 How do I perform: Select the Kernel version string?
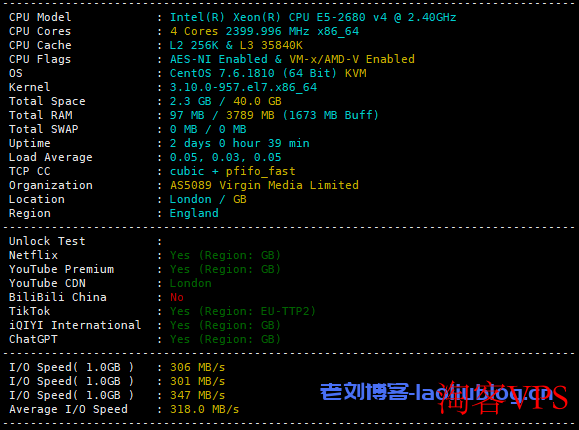pos(243,87)
